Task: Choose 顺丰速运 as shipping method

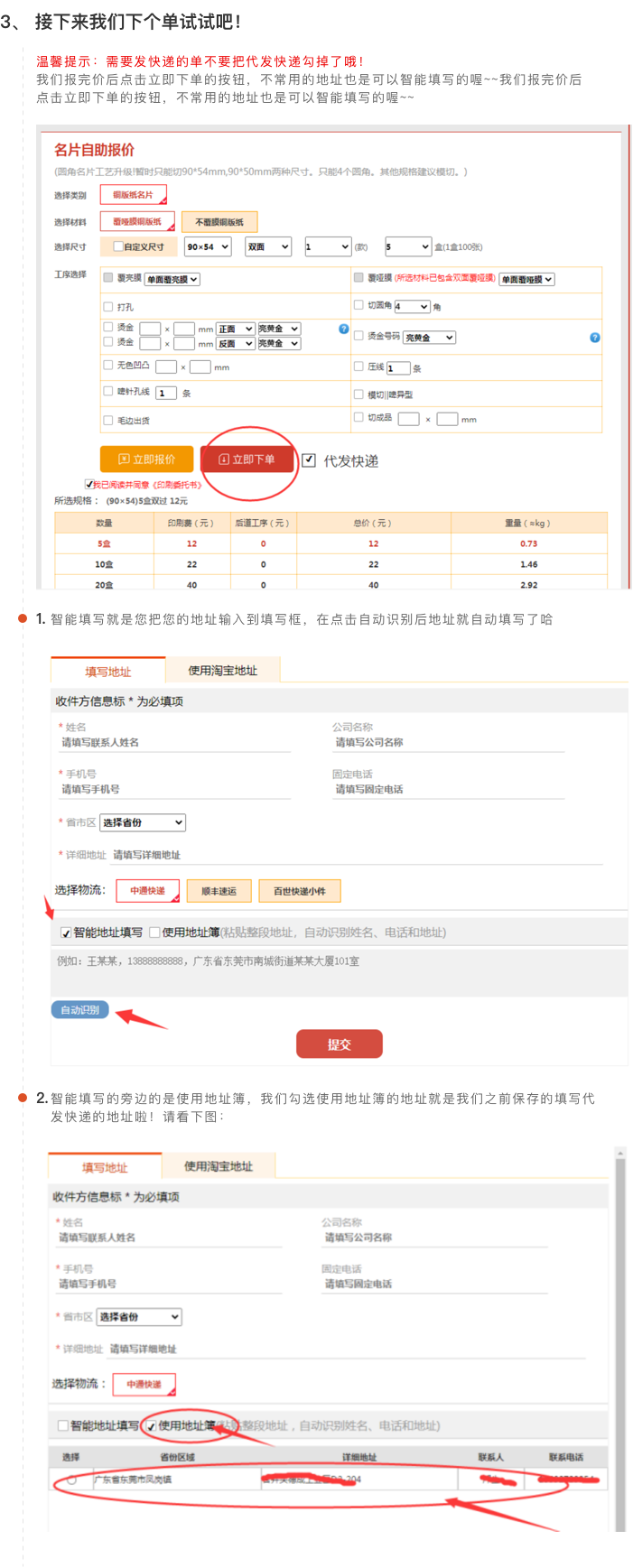Action: [x=219, y=891]
